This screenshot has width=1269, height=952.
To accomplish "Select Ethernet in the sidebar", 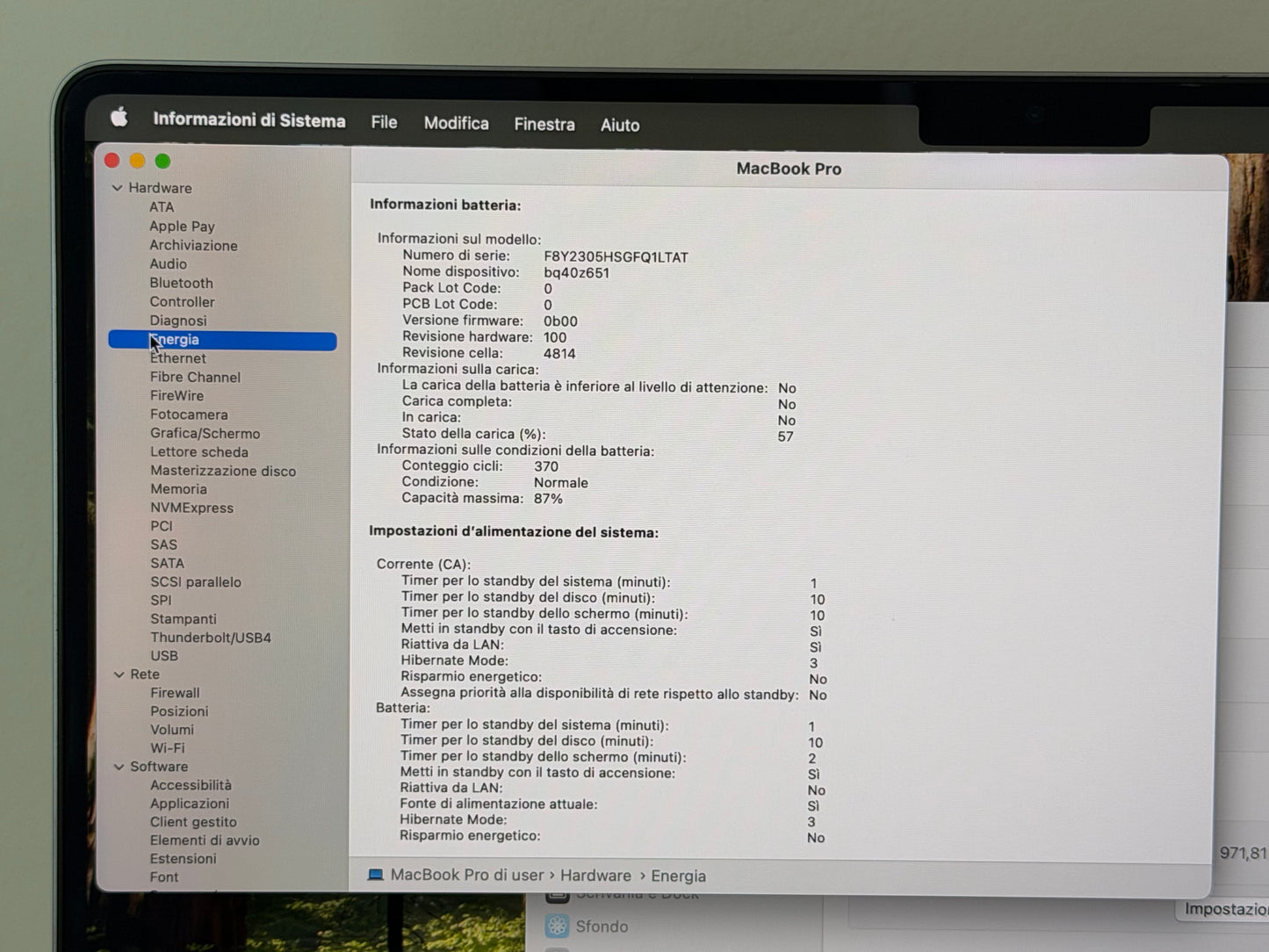I will tap(178, 358).
